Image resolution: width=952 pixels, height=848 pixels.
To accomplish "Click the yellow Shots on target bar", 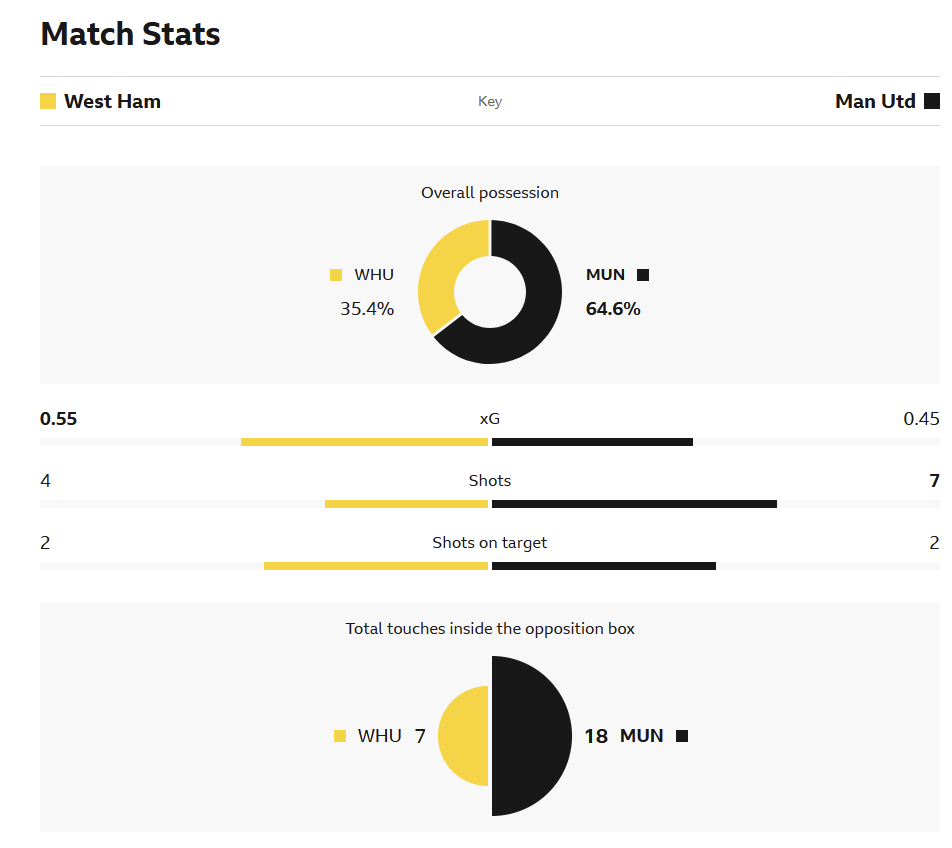I will [376, 566].
